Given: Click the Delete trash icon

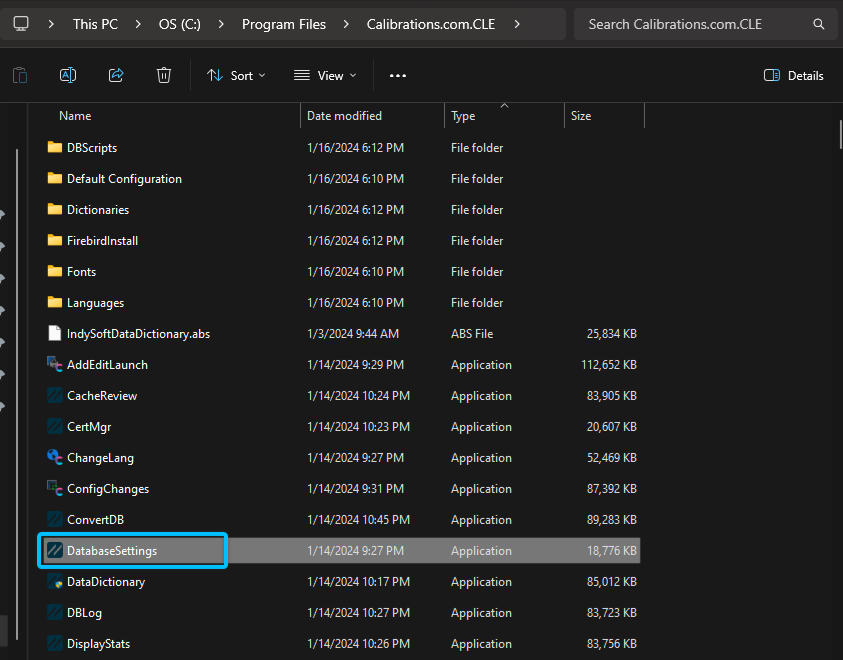Looking at the screenshot, I should [x=164, y=75].
